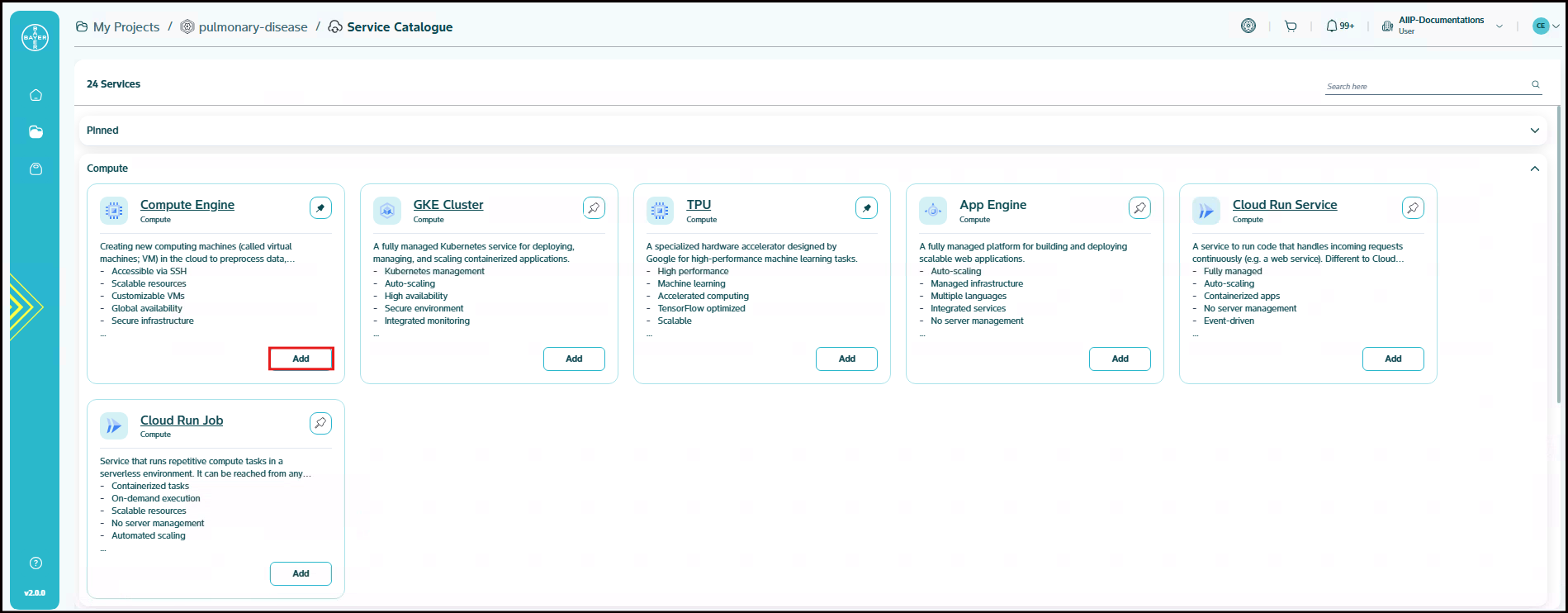Open the projects folder icon in the sidebar
Viewport: 1568px width, 613px height.
point(36,132)
